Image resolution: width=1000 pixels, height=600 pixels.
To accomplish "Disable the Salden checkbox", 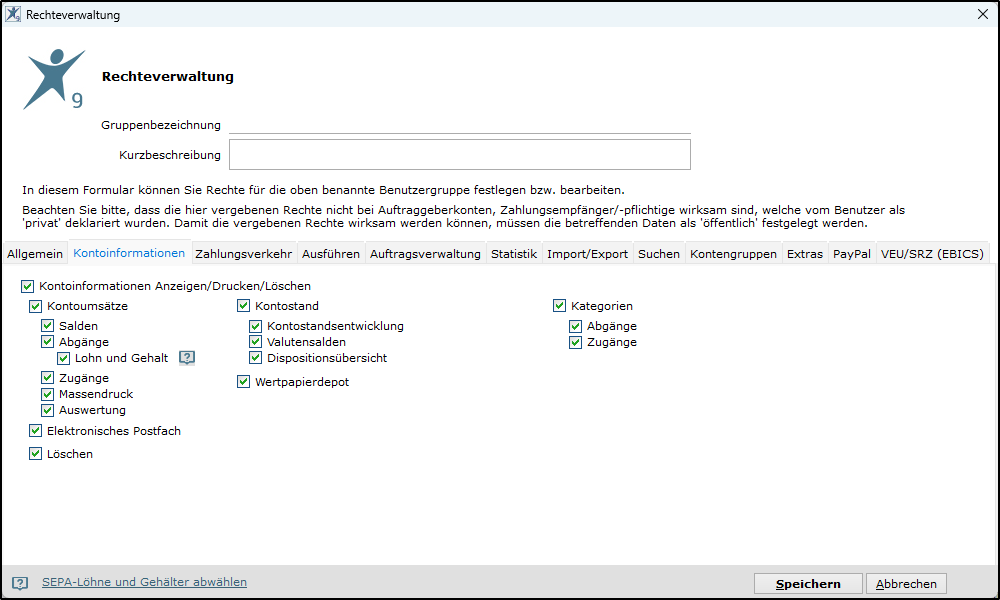I will point(47,326).
